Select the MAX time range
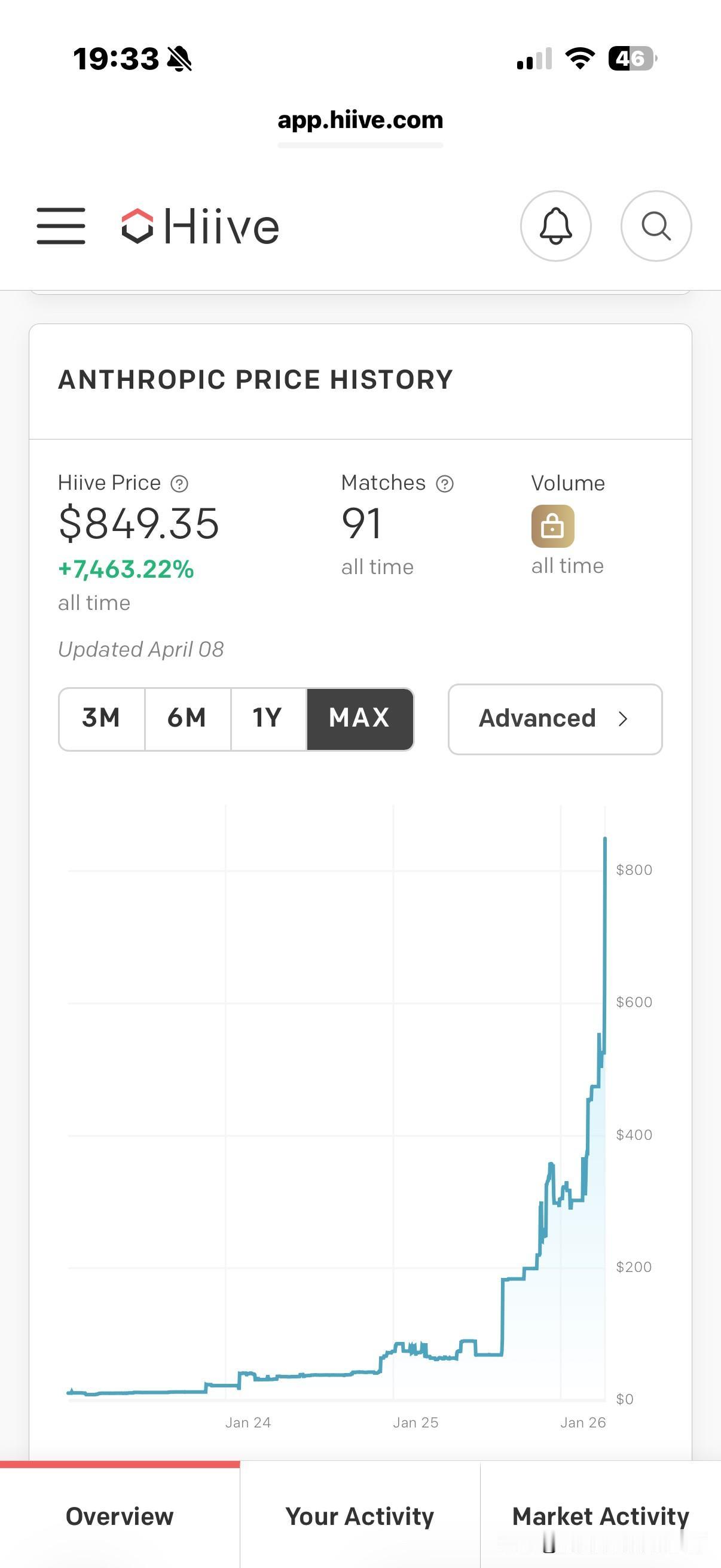The image size is (721, 1568). (359, 718)
